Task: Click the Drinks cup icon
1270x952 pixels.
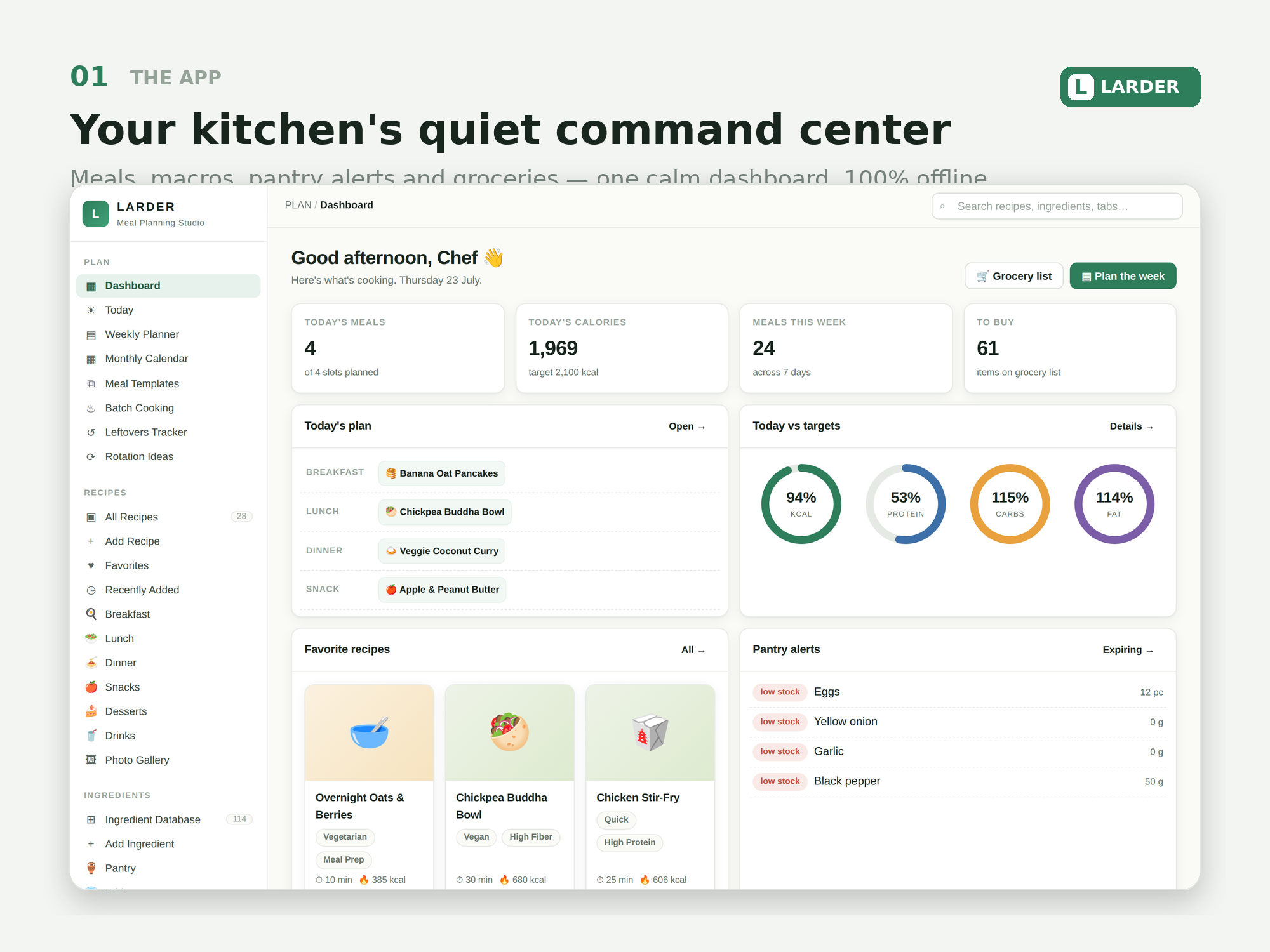Action: [x=91, y=736]
